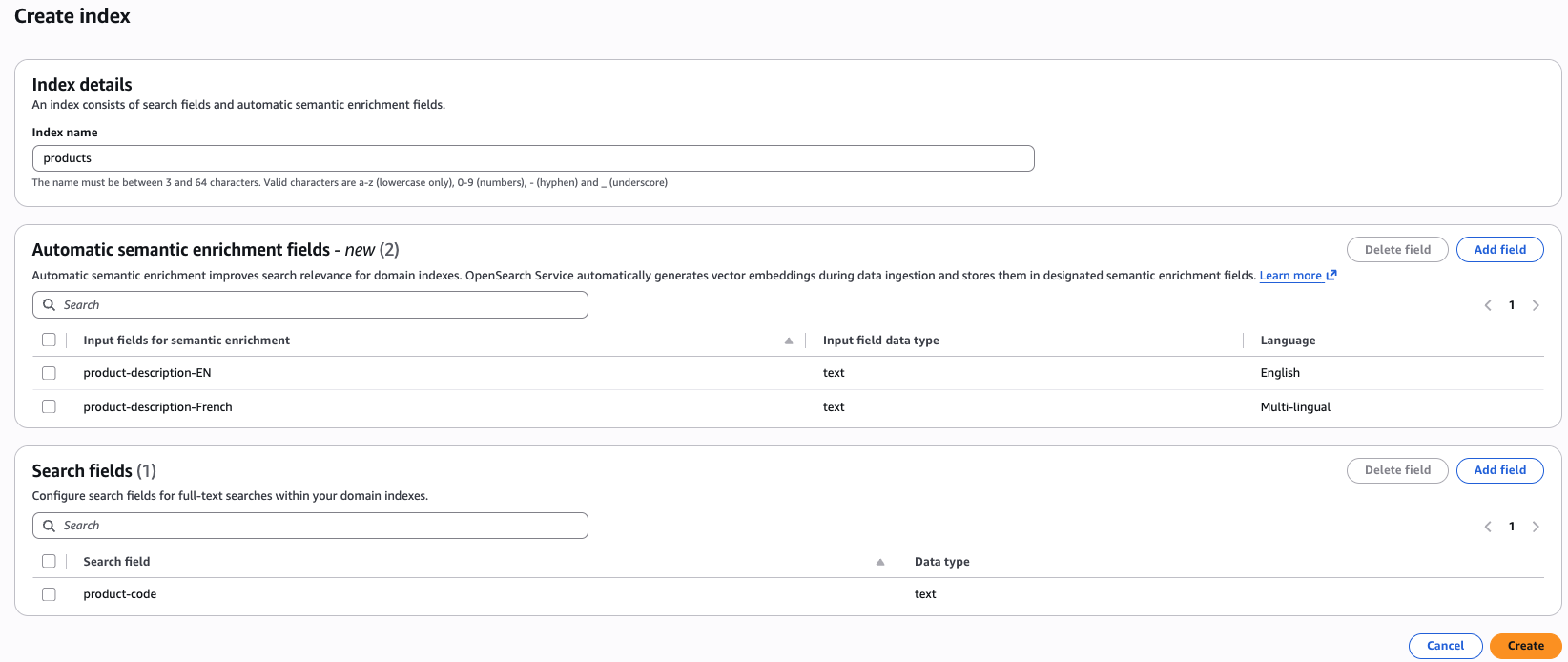Click the external link icon after Learn more
This screenshot has height=662, width=1568.
(x=1331, y=276)
